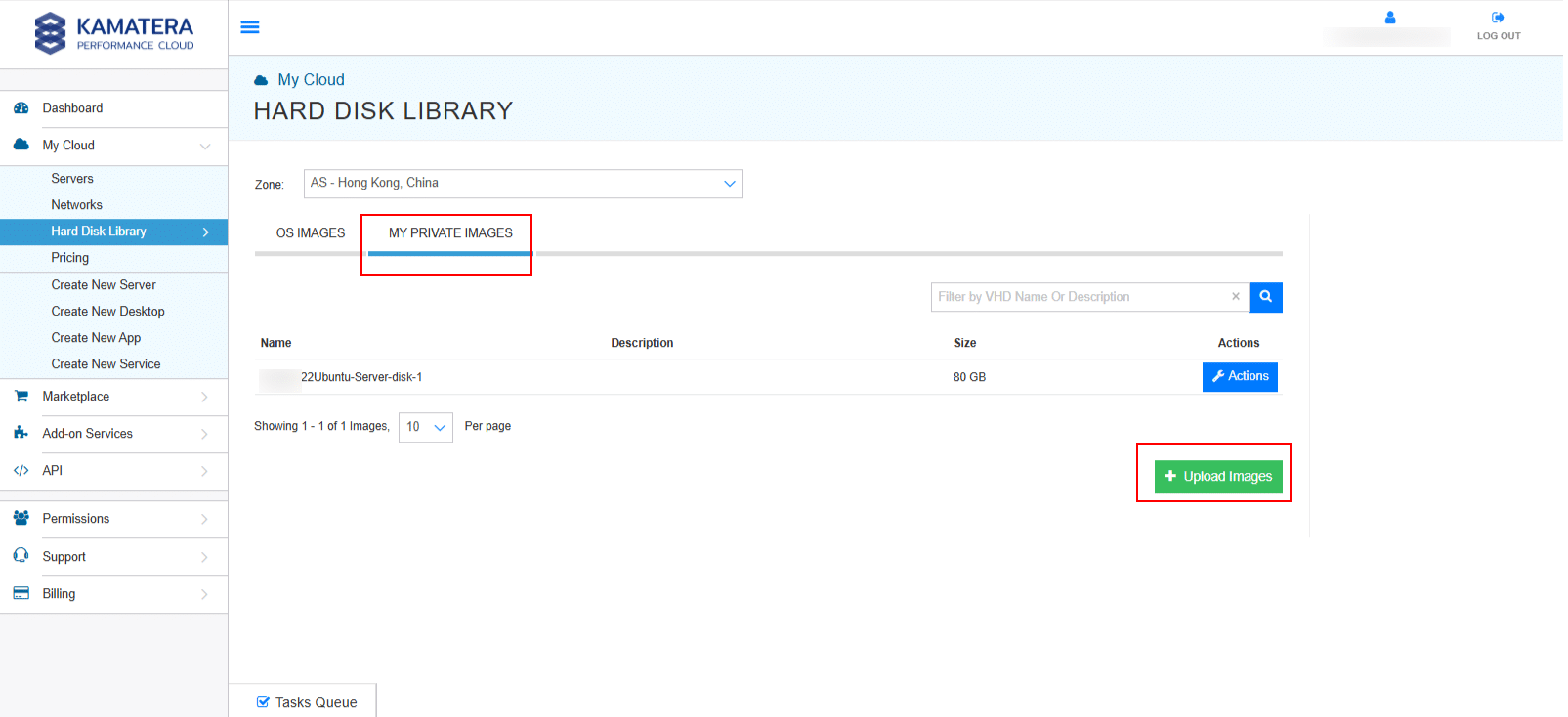Click the LOG OUT link
The image size is (1568, 717).
pos(1499,36)
